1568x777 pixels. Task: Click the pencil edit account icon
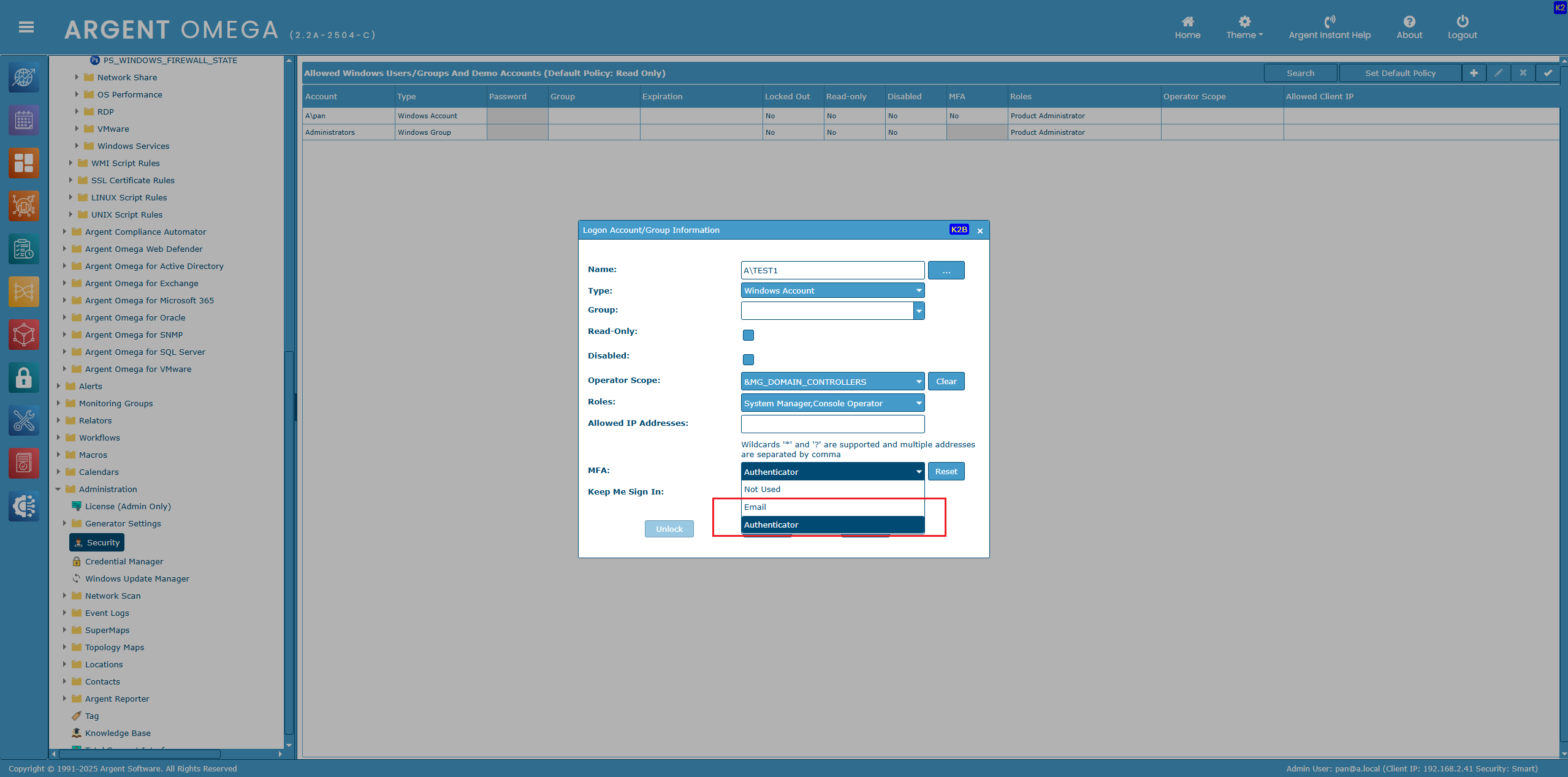[x=1498, y=73]
